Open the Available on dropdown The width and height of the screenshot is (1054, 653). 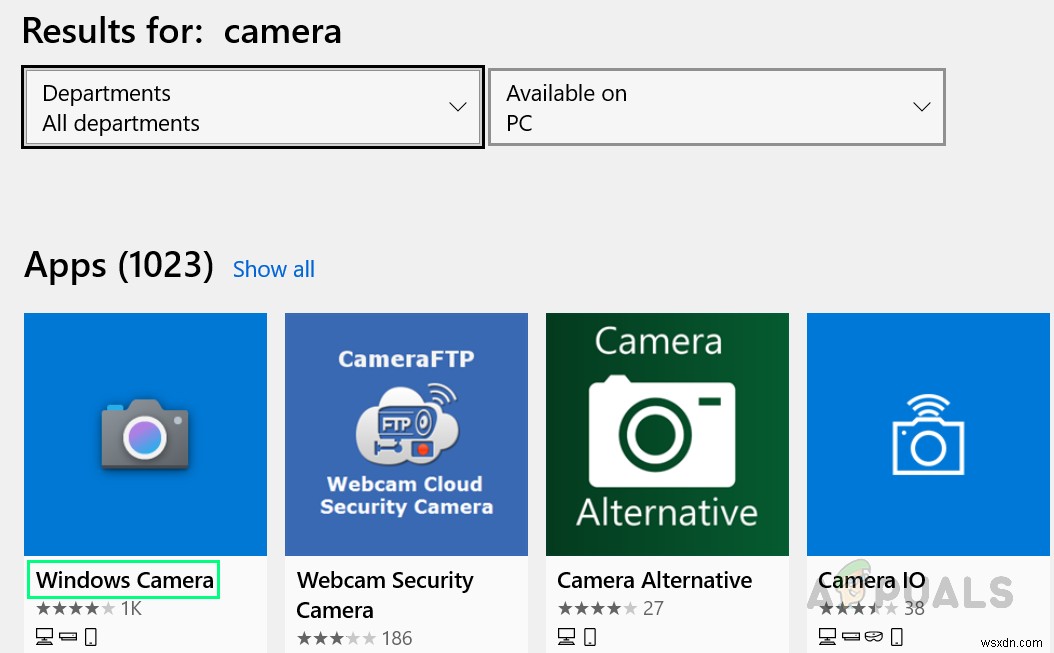pos(716,107)
